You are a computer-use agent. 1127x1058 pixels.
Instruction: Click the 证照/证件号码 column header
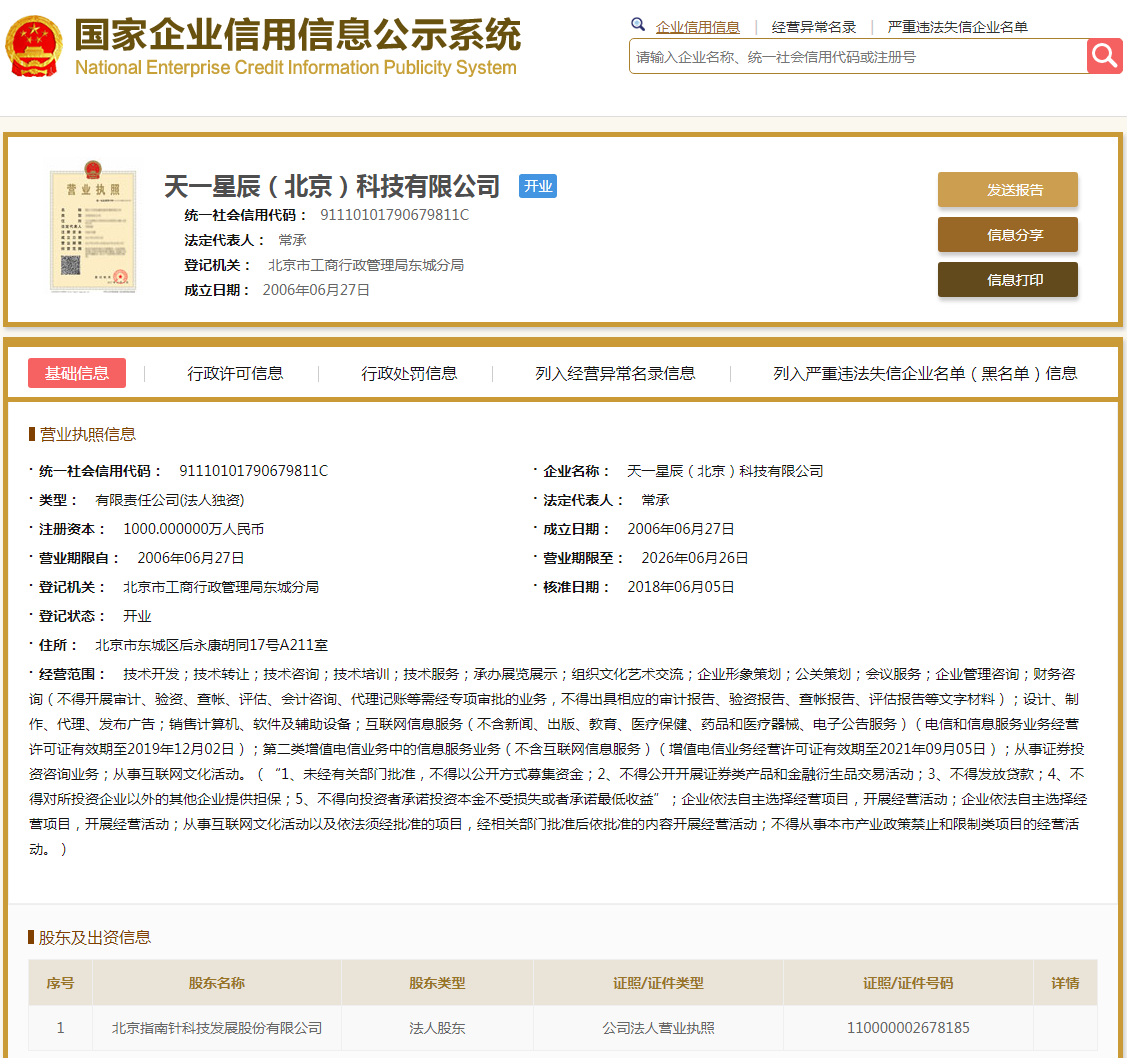tap(908, 983)
